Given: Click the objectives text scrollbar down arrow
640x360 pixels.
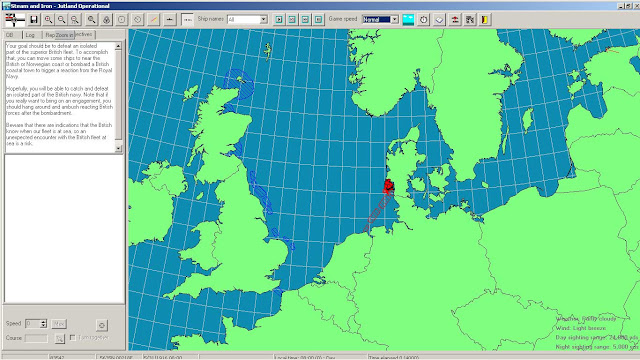Looking at the screenshot, I should [x=118, y=149].
